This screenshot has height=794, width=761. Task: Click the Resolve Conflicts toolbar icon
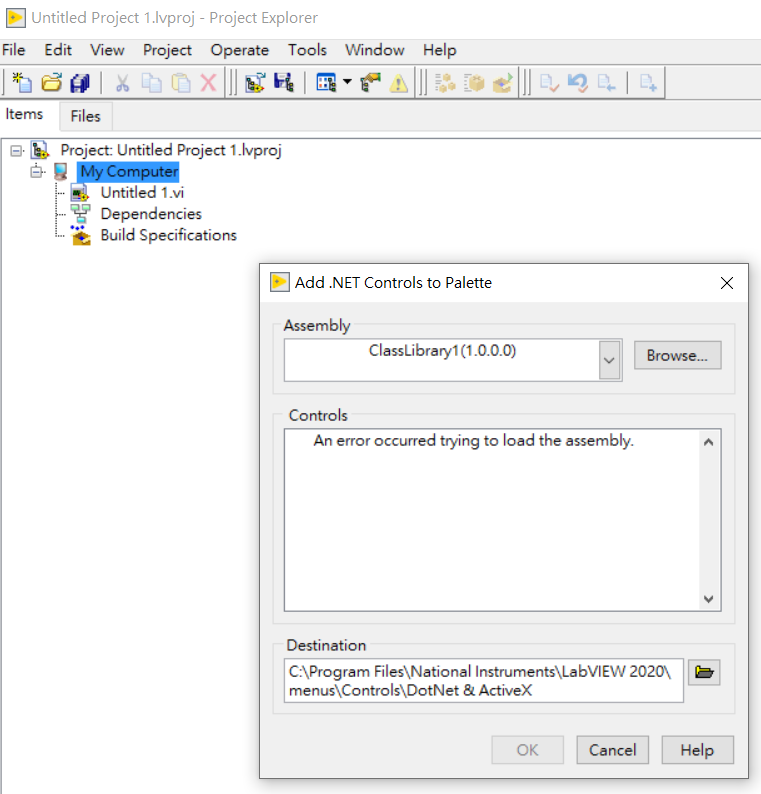(370, 83)
